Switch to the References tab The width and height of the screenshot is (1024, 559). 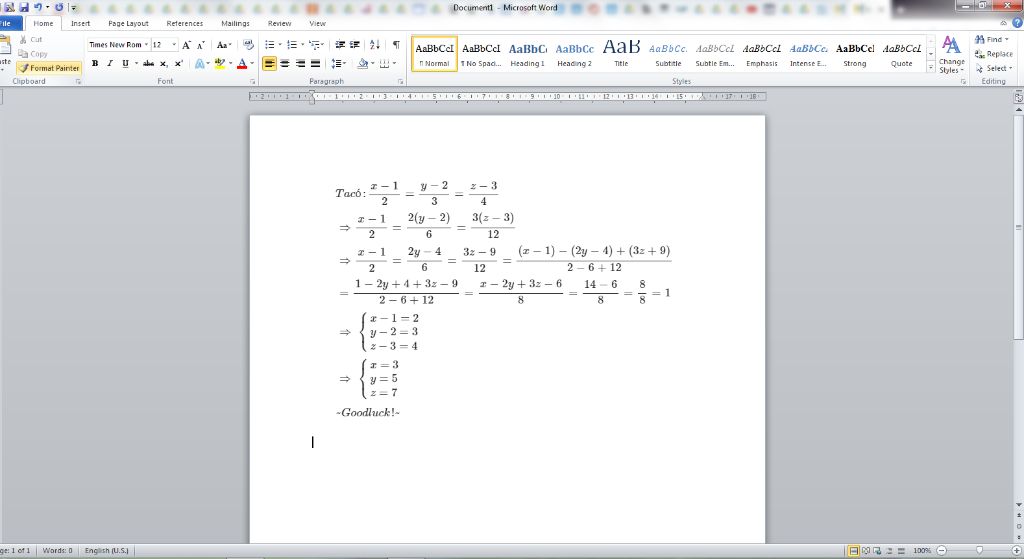(x=184, y=24)
